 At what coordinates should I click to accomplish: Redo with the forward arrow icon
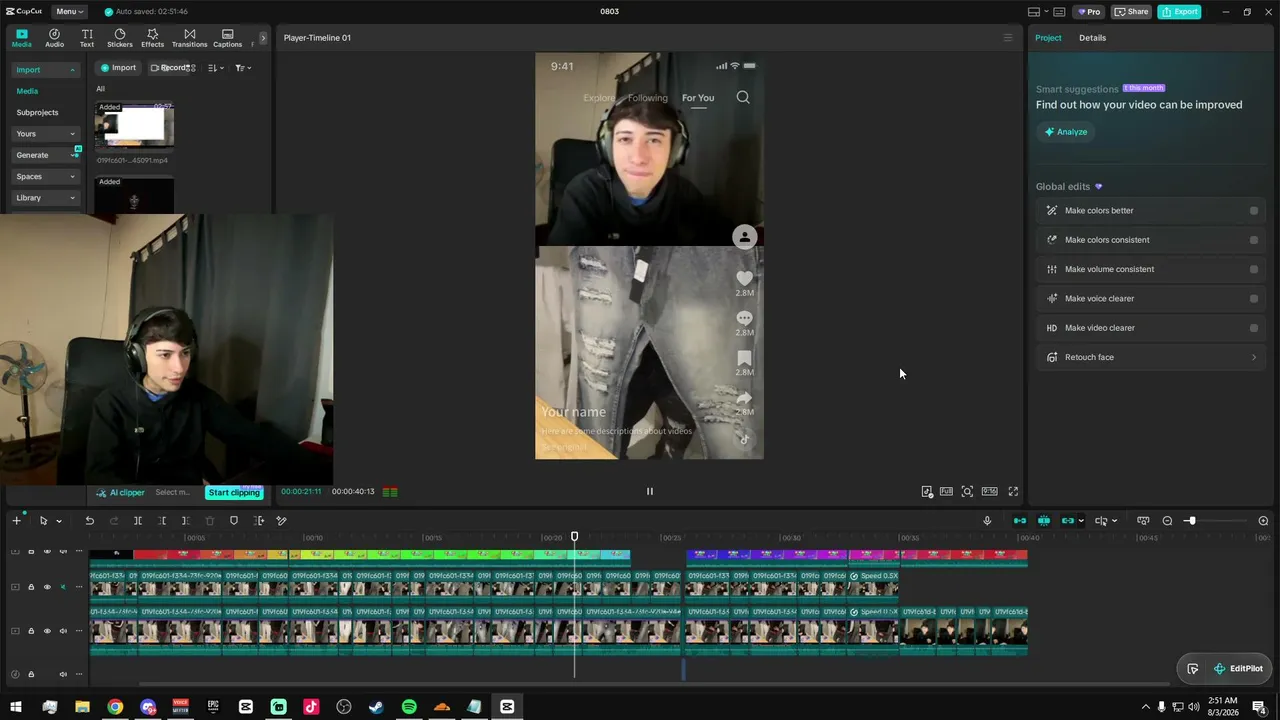click(113, 521)
